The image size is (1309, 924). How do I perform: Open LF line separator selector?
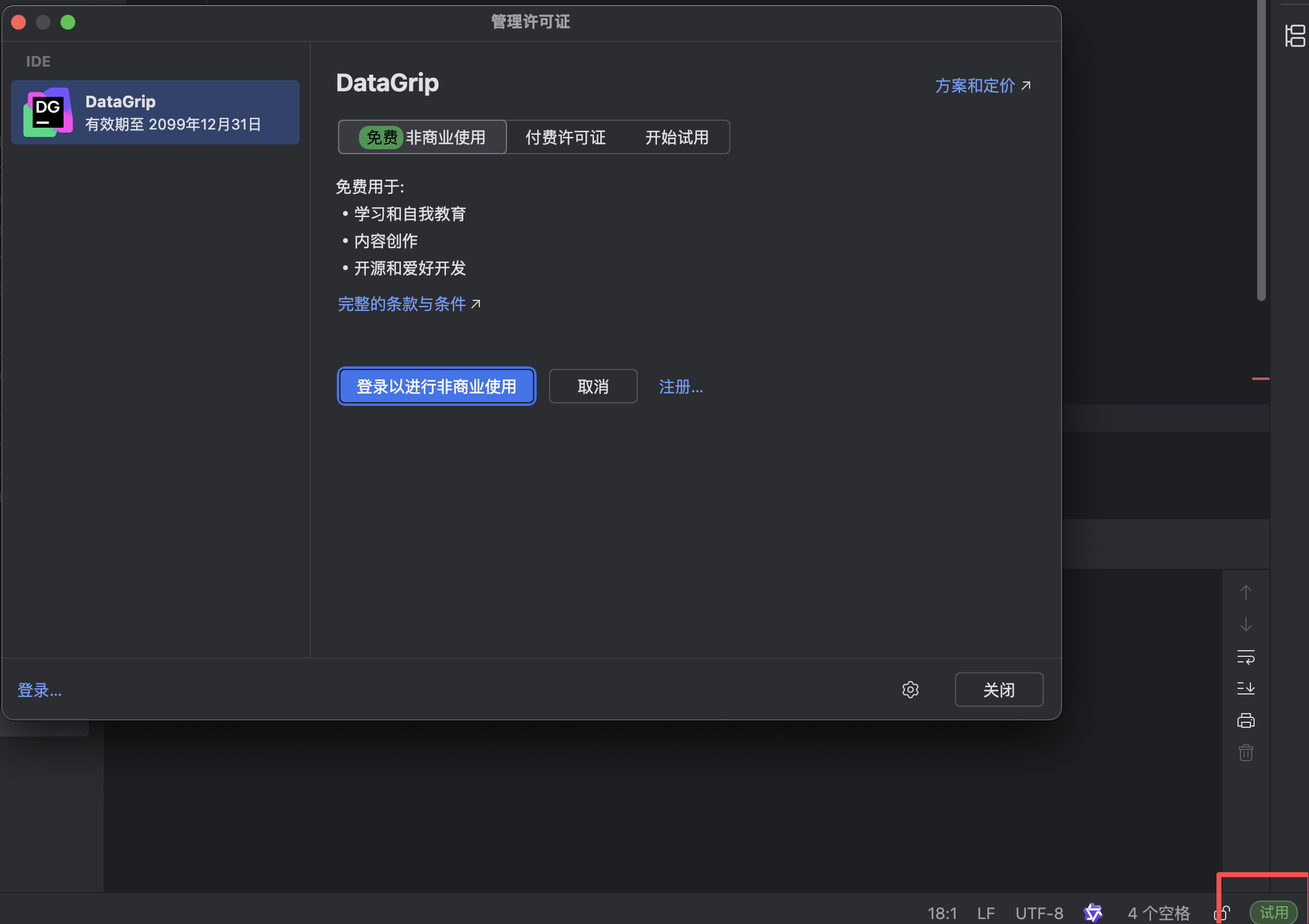[x=985, y=913]
